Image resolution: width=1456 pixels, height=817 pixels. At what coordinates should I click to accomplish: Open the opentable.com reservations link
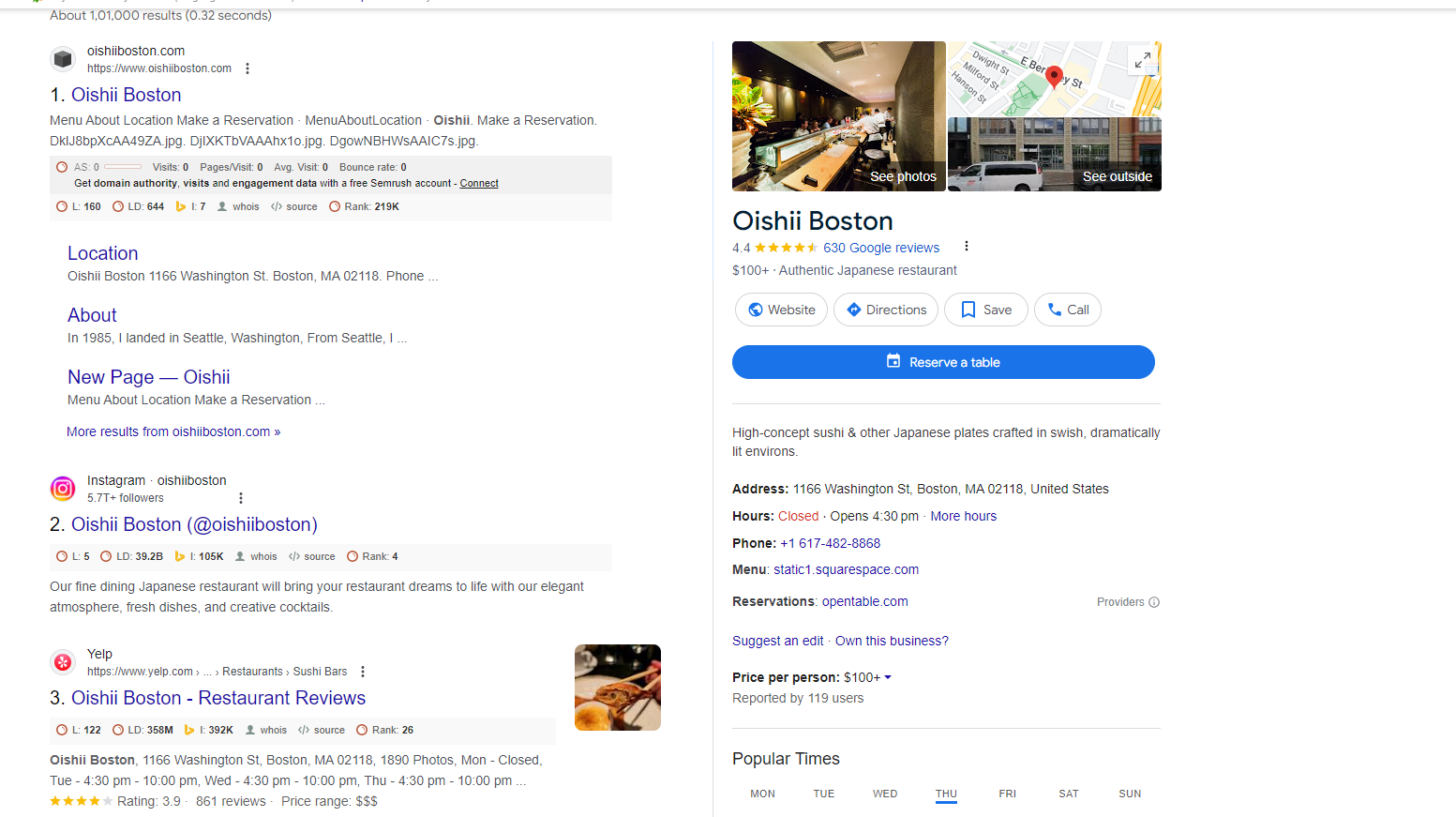864,601
